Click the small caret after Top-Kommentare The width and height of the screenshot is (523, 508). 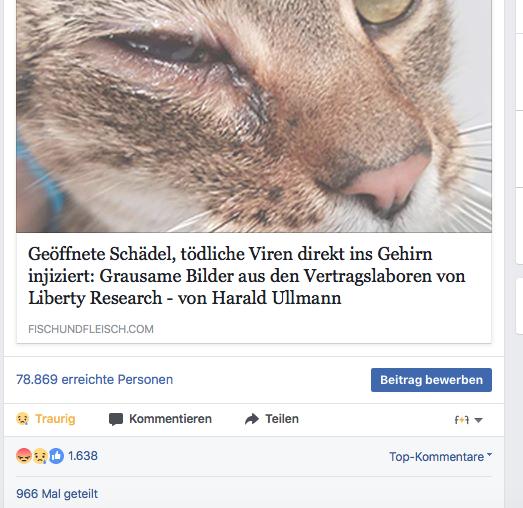coord(489,454)
